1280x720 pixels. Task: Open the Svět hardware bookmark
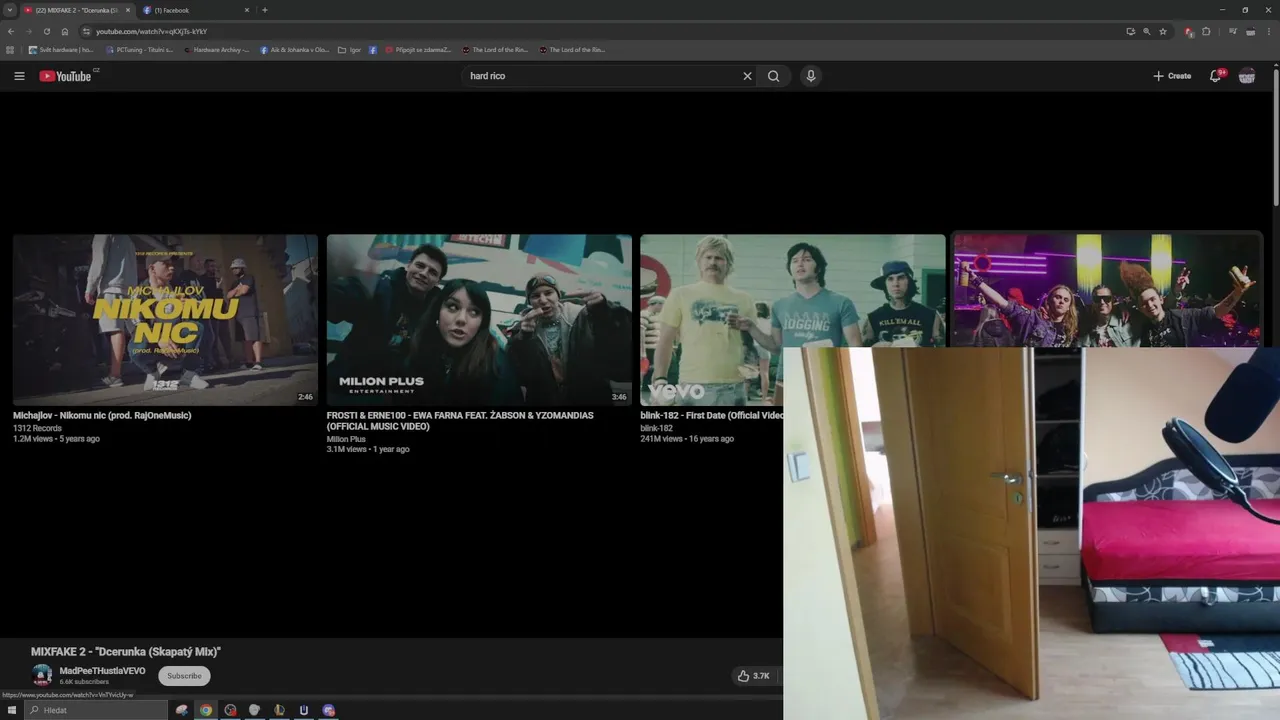[x=60, y=50]
